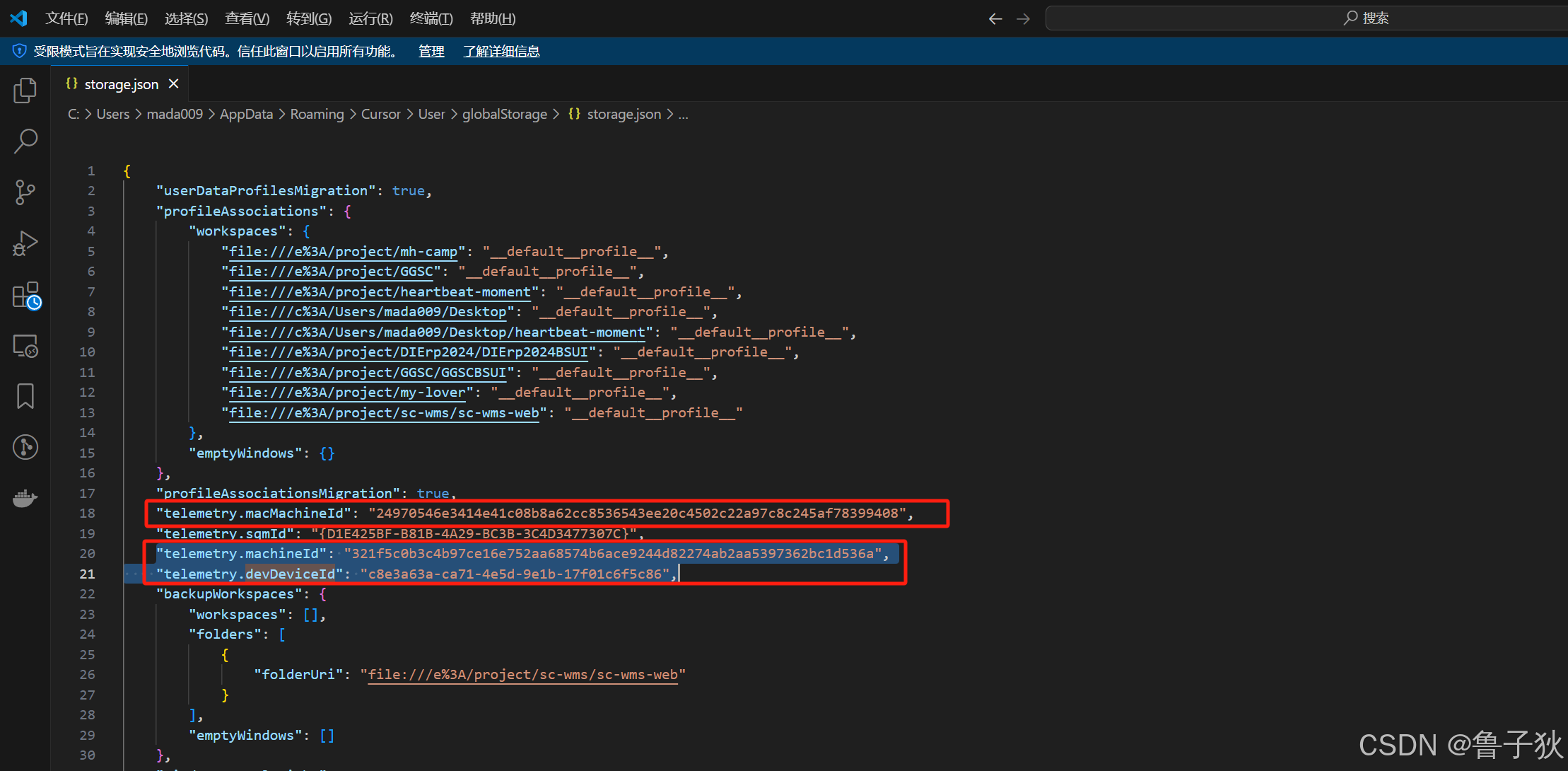Open the Explorer view in activity bar

[25, 91]
